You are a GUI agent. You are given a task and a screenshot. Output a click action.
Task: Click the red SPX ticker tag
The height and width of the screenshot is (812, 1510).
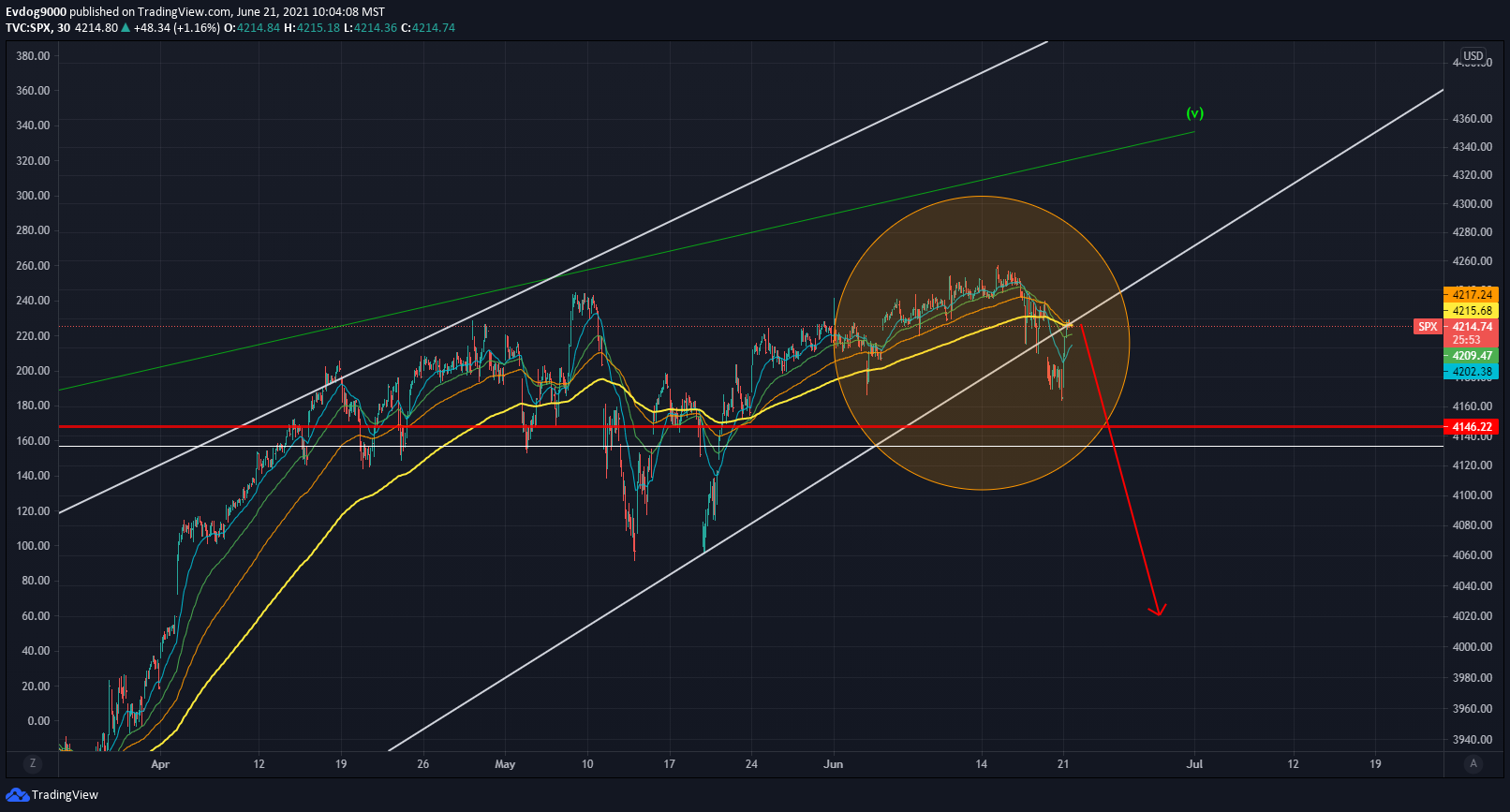pos(1428,327)
